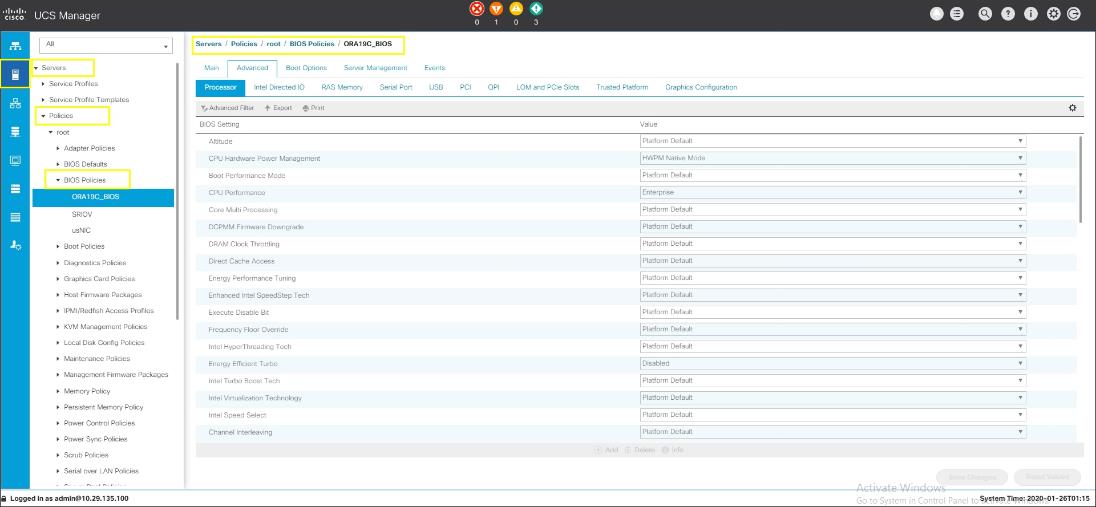Open the Storage sidebar icon

click(15, 188)
